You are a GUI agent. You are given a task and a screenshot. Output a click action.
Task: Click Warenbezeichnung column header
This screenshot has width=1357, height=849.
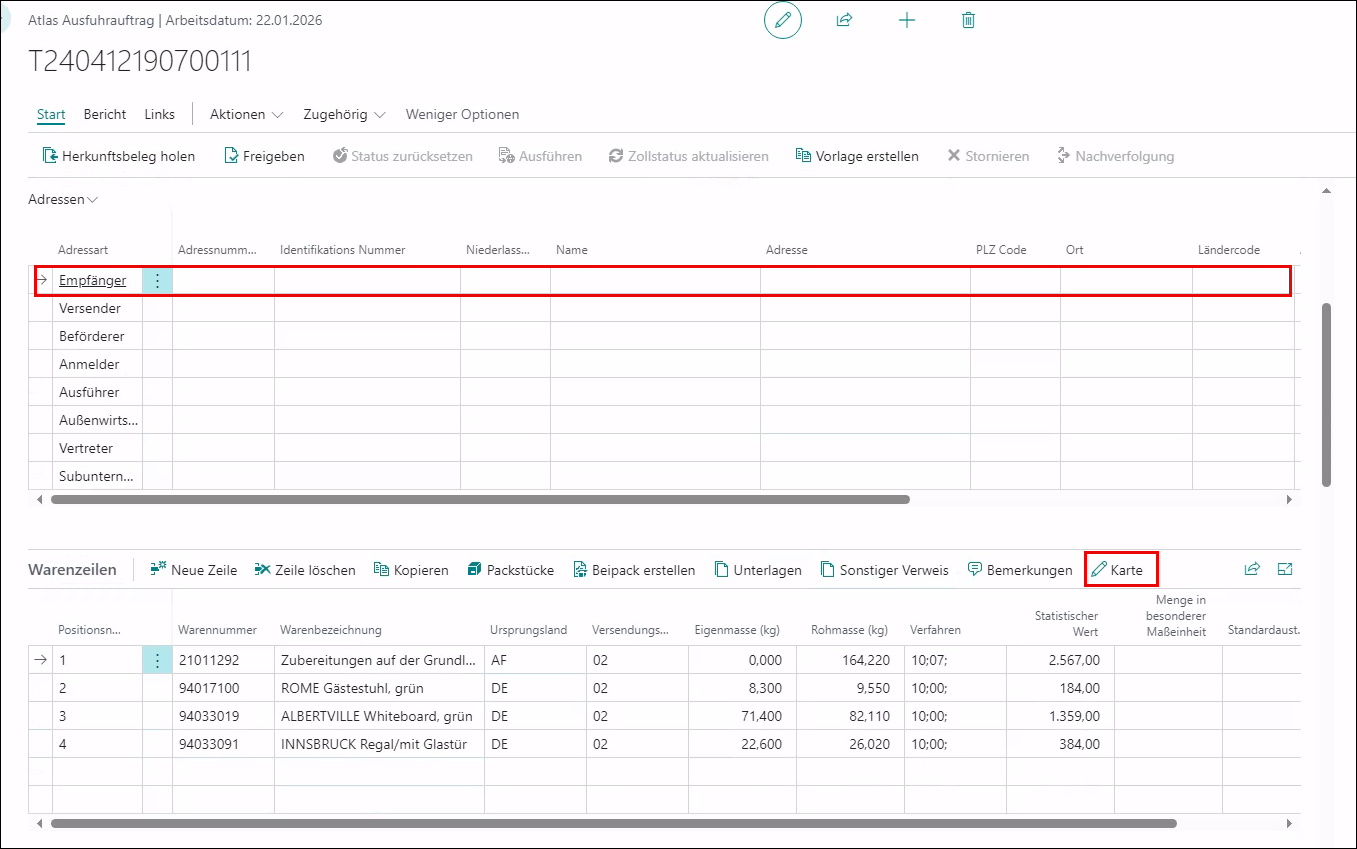pos(330,630)
